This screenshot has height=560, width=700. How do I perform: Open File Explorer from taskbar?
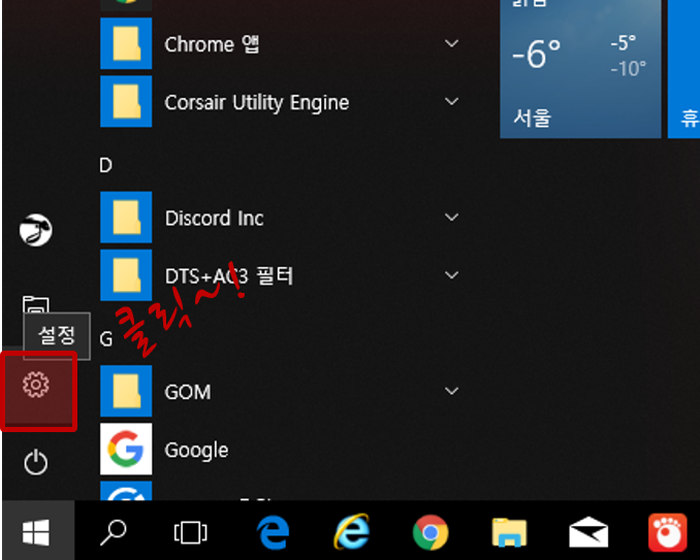point(509,532)
